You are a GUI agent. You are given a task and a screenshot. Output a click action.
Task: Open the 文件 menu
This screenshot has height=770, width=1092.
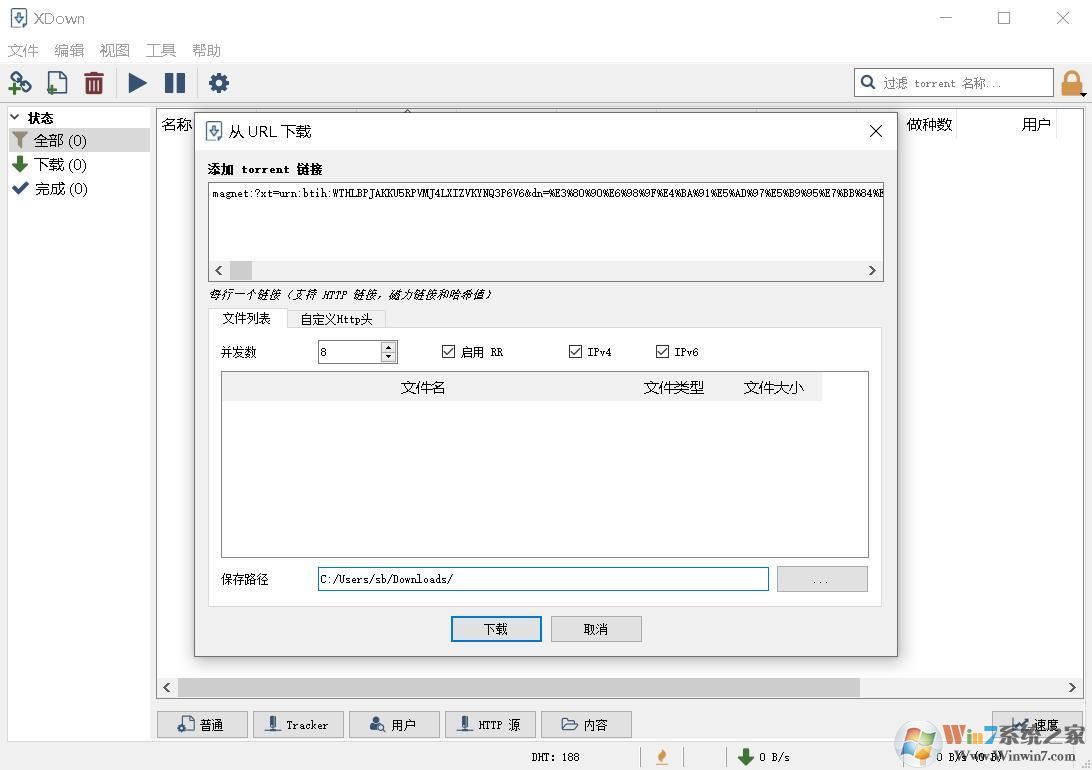(23, 50)
